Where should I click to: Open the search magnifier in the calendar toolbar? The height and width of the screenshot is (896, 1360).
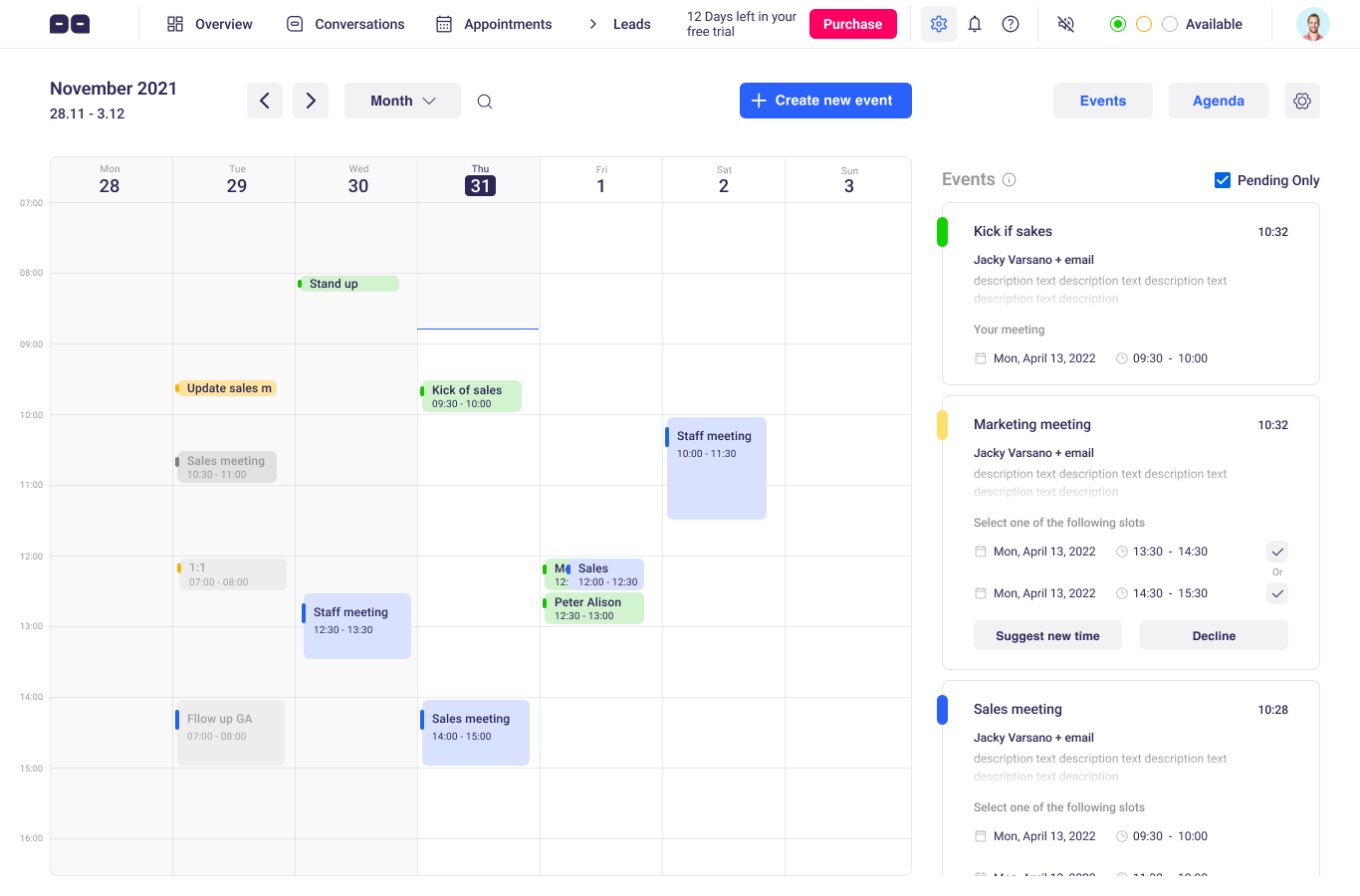coord(485,101)
